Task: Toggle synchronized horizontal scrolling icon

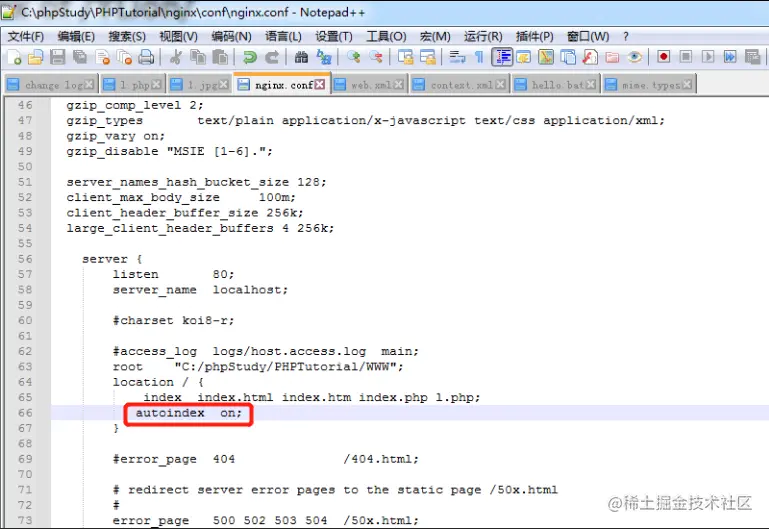Action: click(x=428, y=57)
